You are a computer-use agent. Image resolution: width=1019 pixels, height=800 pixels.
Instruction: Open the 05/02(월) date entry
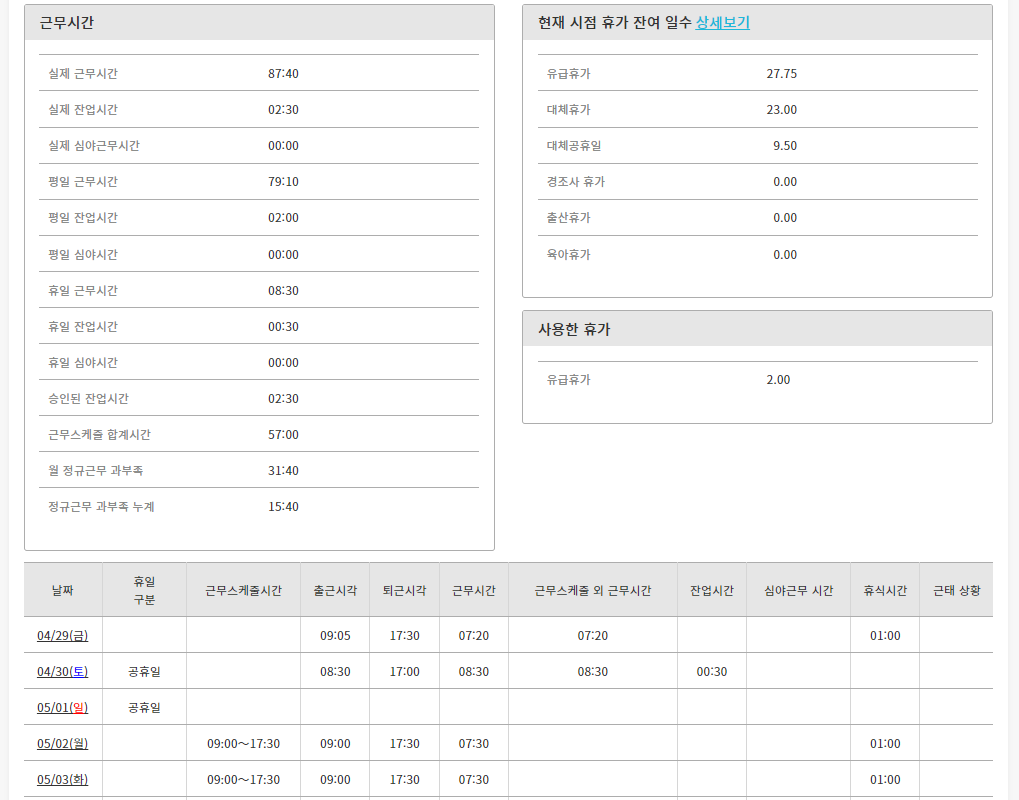62,743
